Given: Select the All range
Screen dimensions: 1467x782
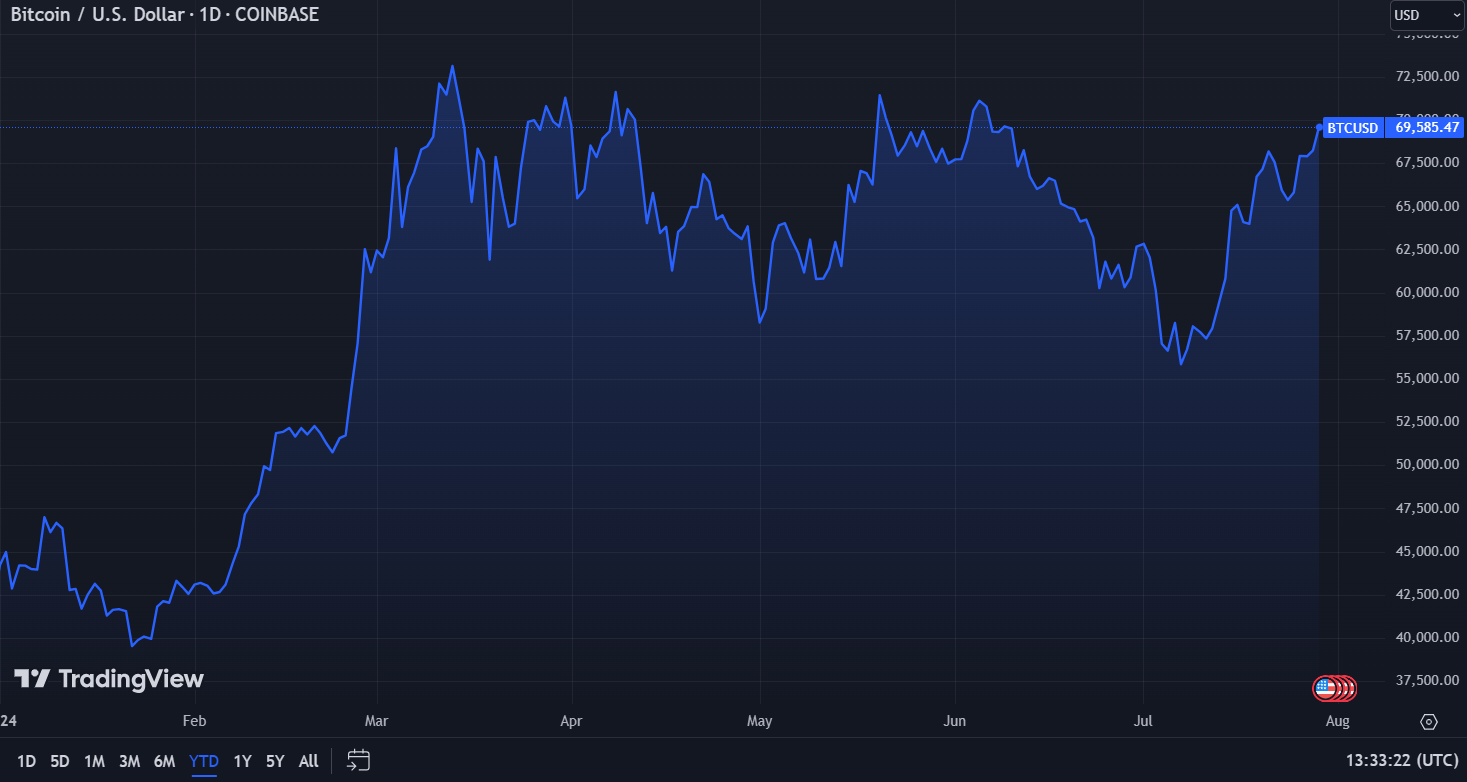Looking at the screenshot, I should [x=308, y=761].
